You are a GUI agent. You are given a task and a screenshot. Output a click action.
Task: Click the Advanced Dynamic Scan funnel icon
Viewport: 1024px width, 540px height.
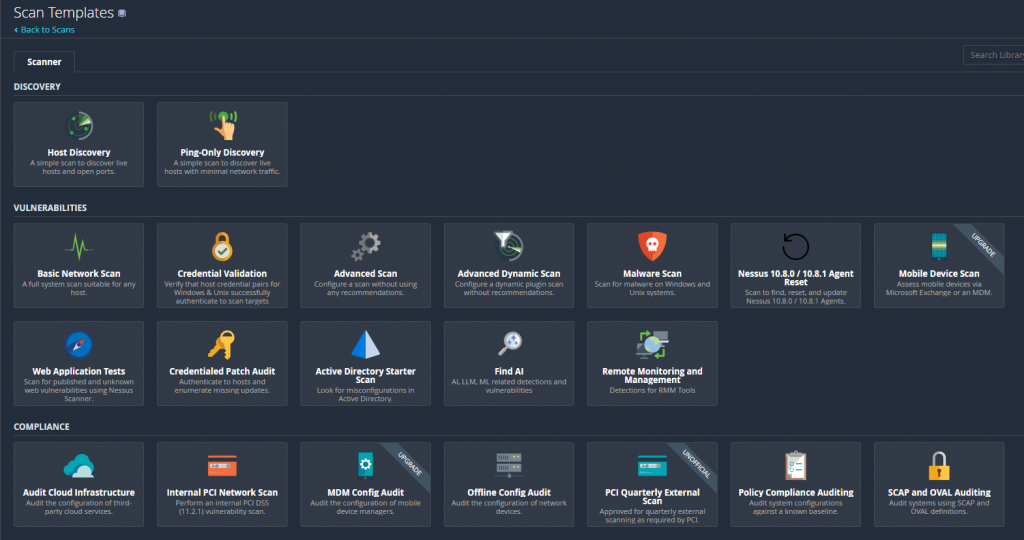coord(509,246)
